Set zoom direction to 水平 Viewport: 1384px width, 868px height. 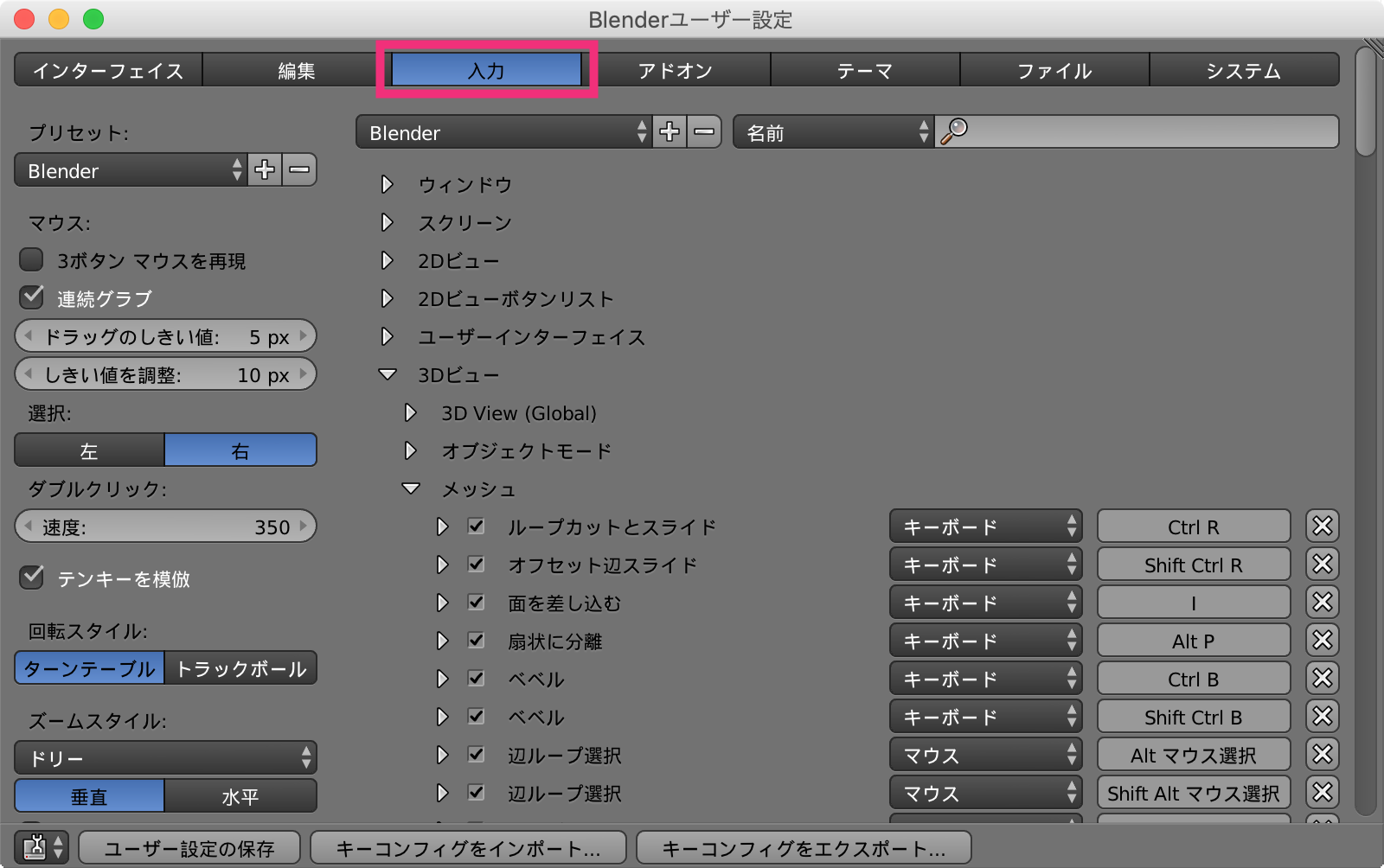[240, 796]
